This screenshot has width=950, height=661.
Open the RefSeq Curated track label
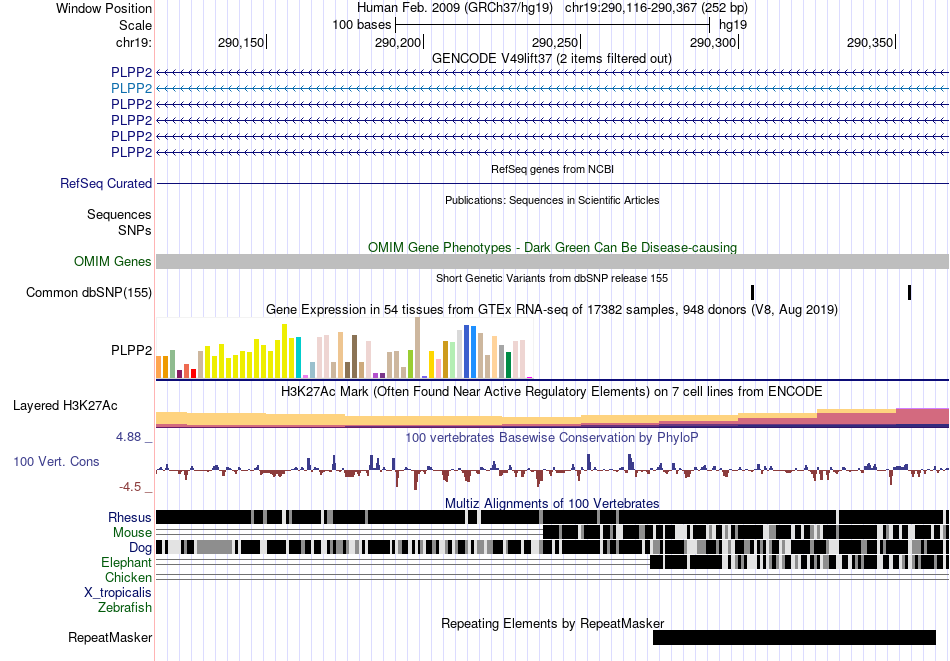[x=106, y=184]
